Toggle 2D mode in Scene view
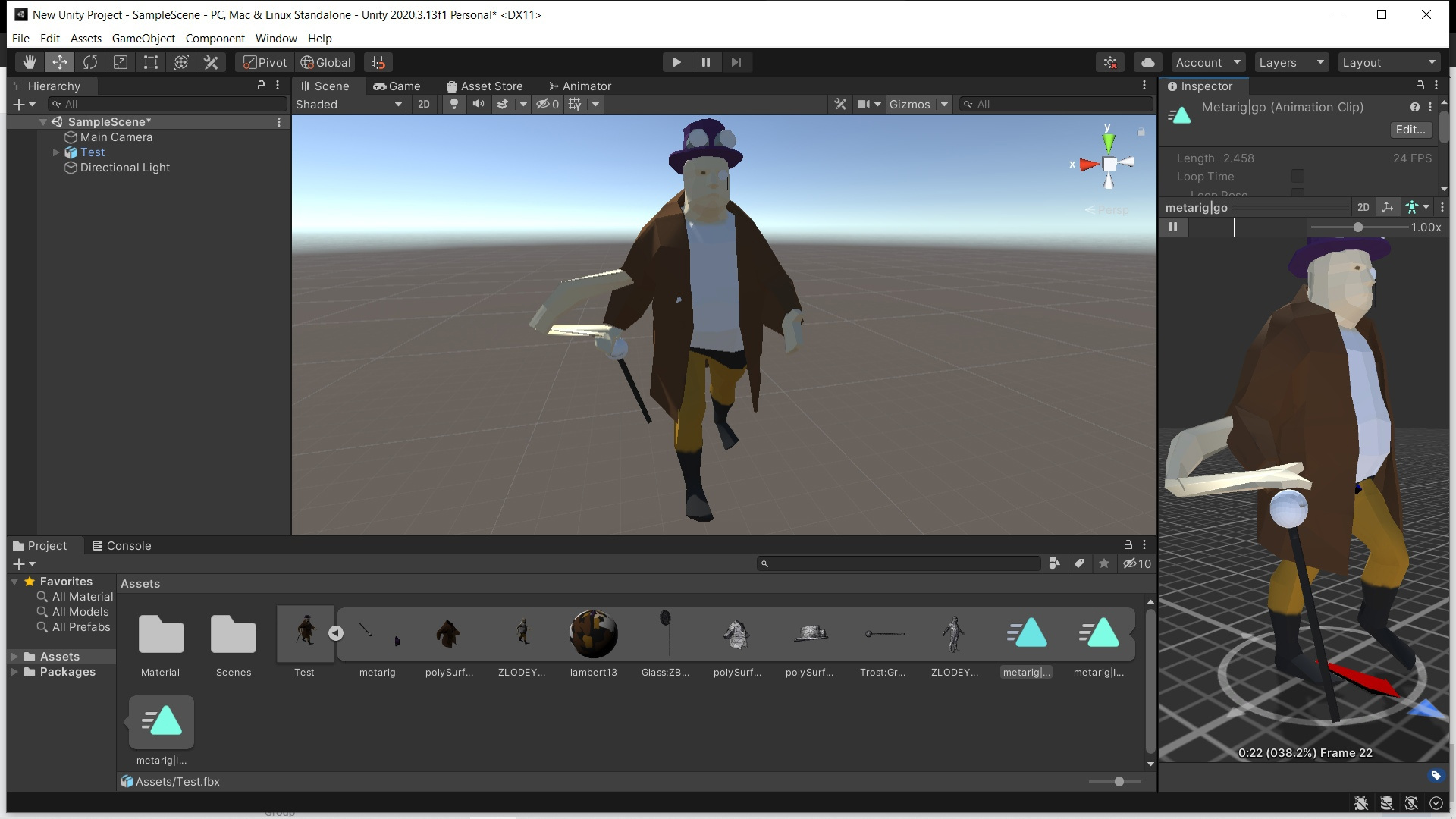1456x819 pixels. [x=424, y=104]
